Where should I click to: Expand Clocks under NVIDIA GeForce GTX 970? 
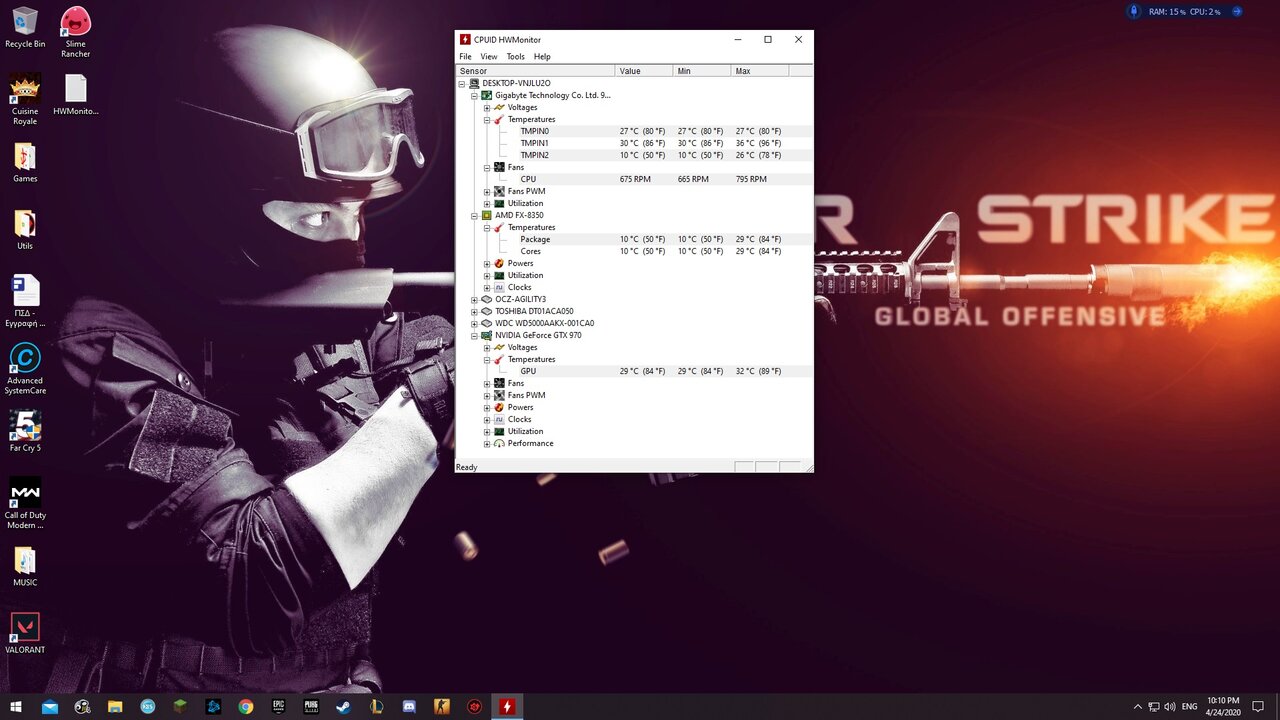(487, 419)
